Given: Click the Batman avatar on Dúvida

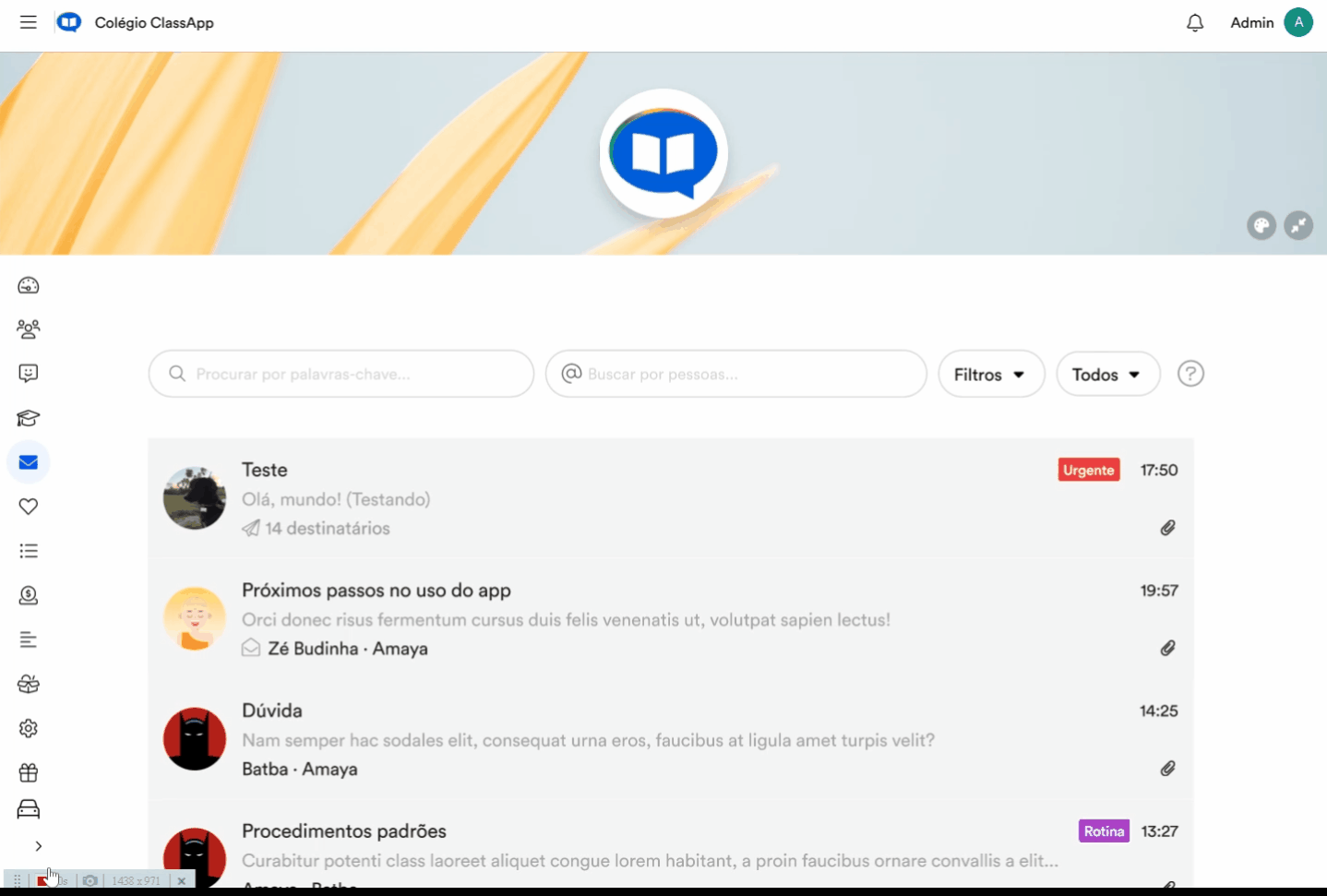Looking at the screenshot, I should (x=195, y=739).
